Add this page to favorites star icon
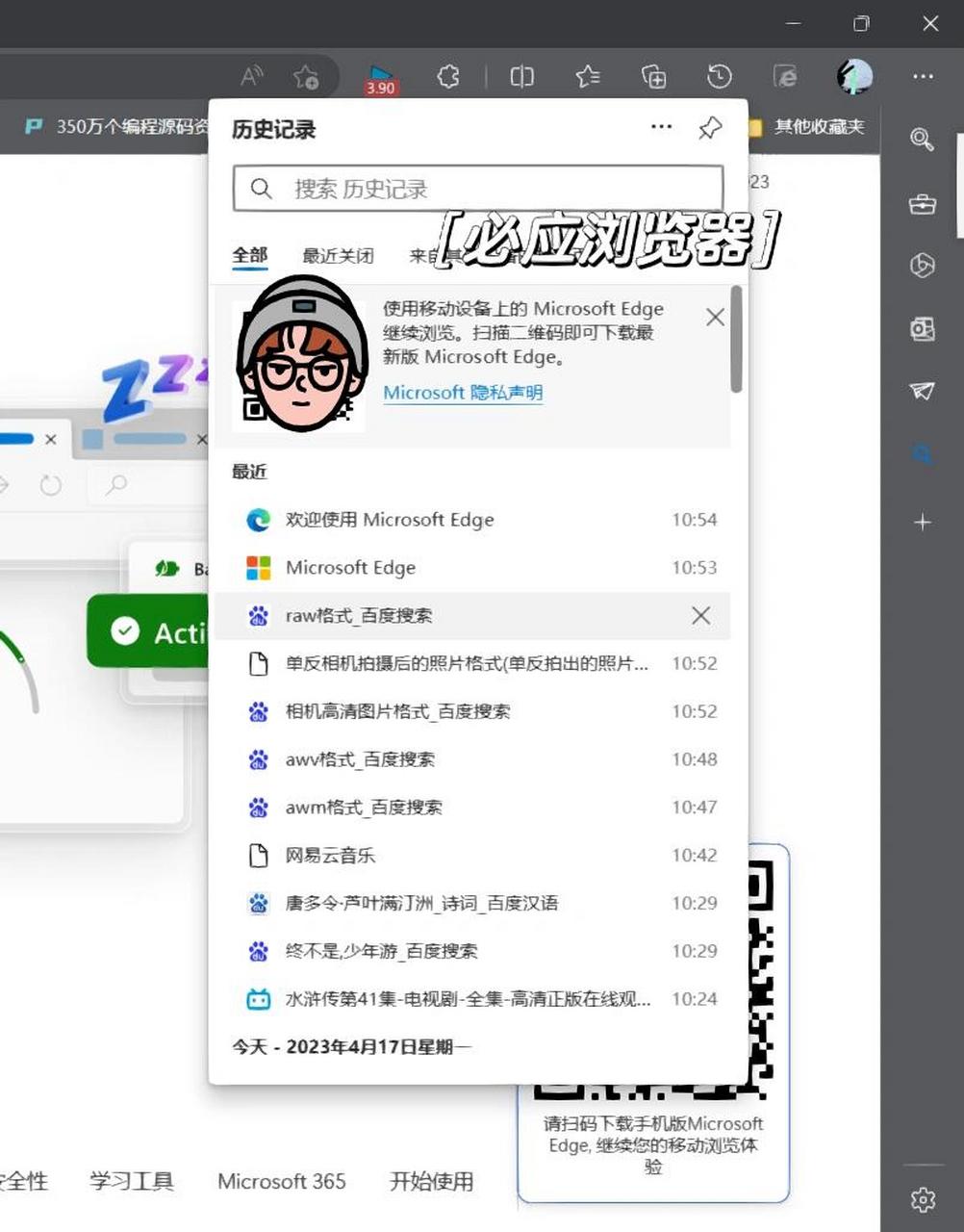This screenshot has width=964, height=1232. (306, 76)
